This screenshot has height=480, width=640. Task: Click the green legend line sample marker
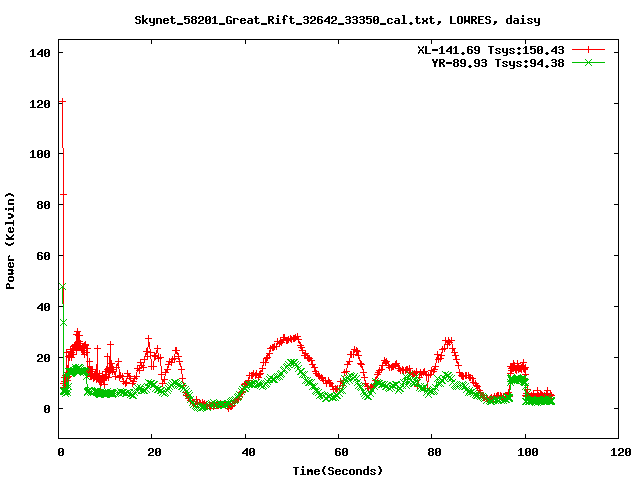tap(588, 62)
